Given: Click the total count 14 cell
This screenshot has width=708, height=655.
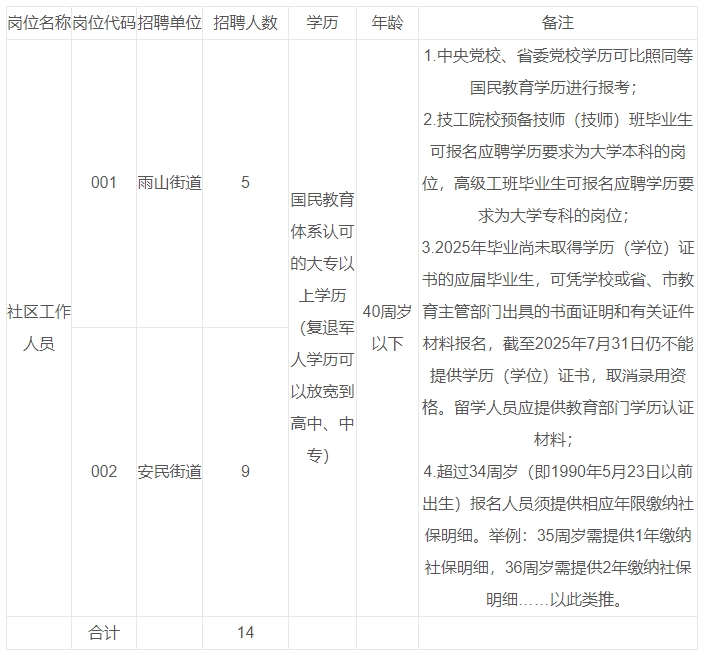Looking at the screenshot, I should (245, 633).
